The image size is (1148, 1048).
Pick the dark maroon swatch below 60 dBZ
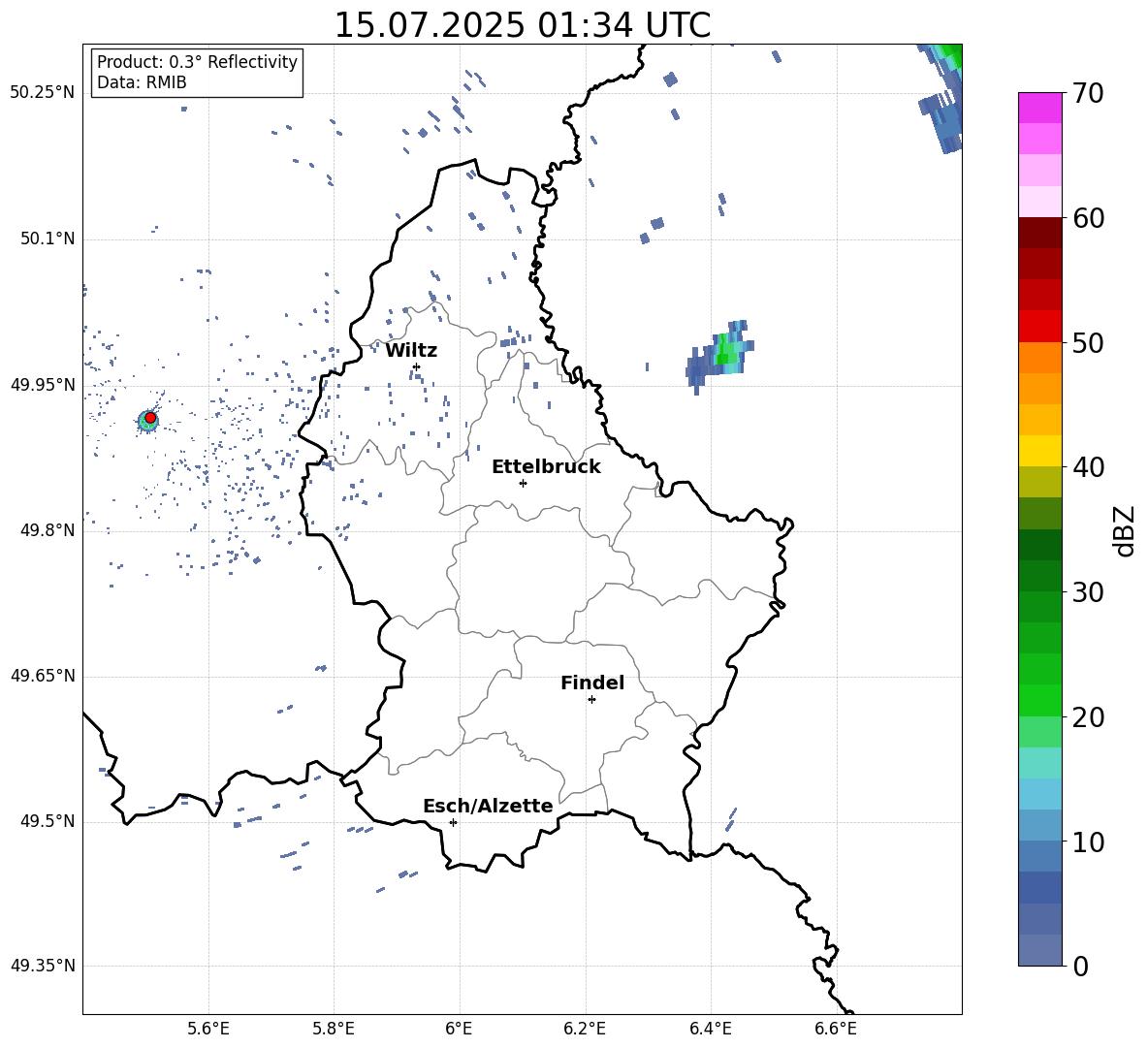pos(1039,233)
